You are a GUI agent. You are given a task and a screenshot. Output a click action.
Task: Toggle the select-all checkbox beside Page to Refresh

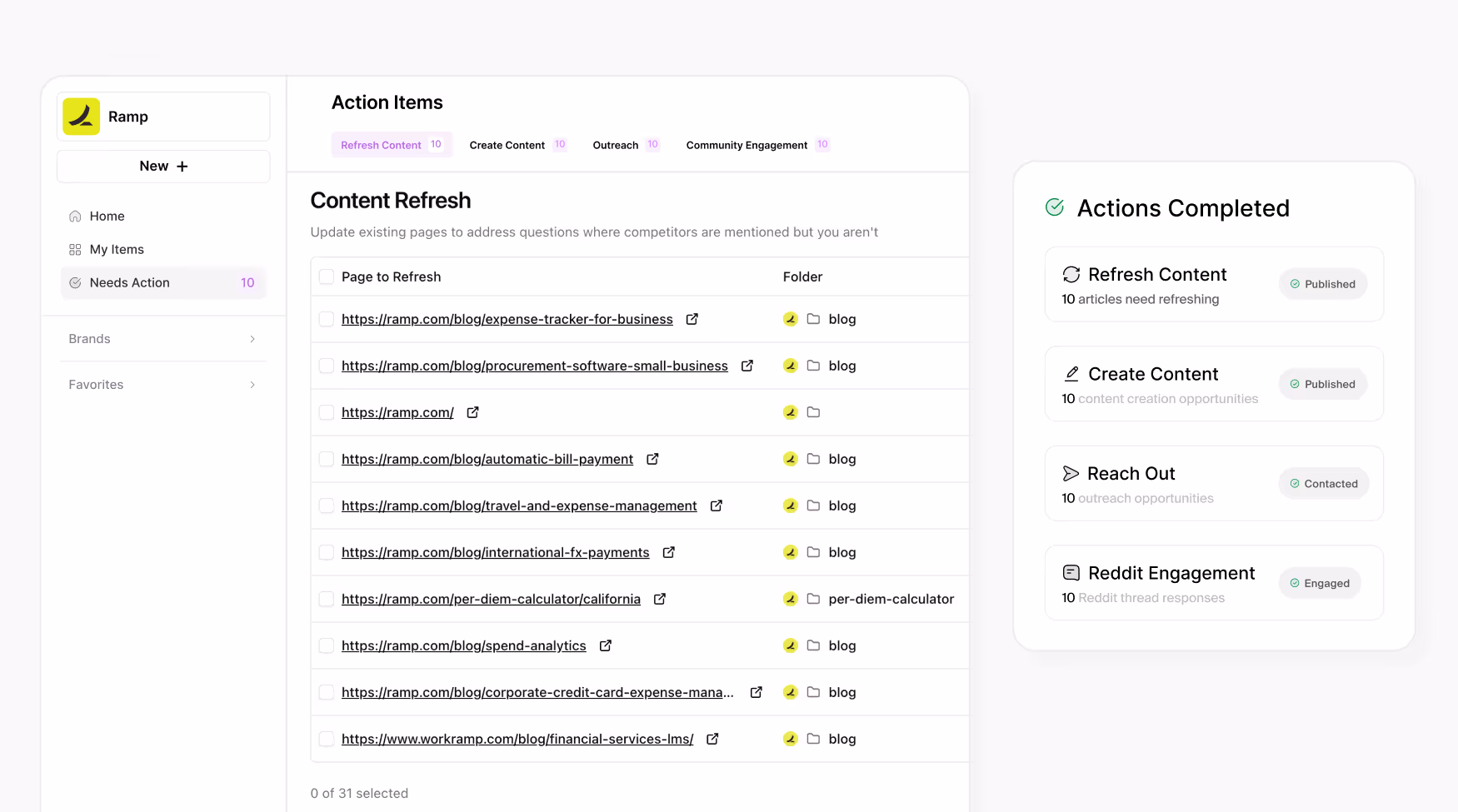tap(327, 276)
